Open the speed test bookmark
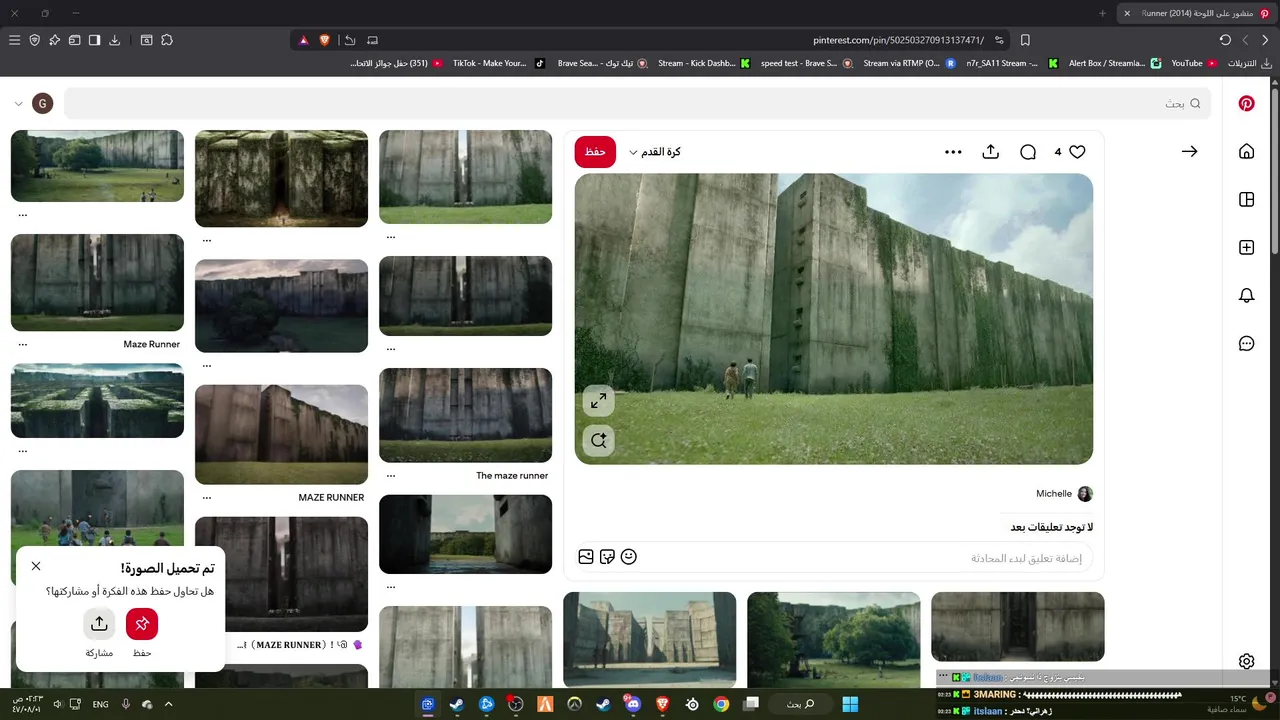This screenshot has height=720, width=1280. [806, 63]
